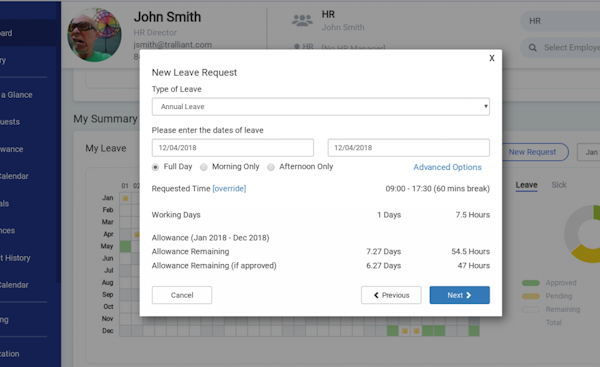
Task: Close the New Leave Request dialog
Action: tap(492, 58)
